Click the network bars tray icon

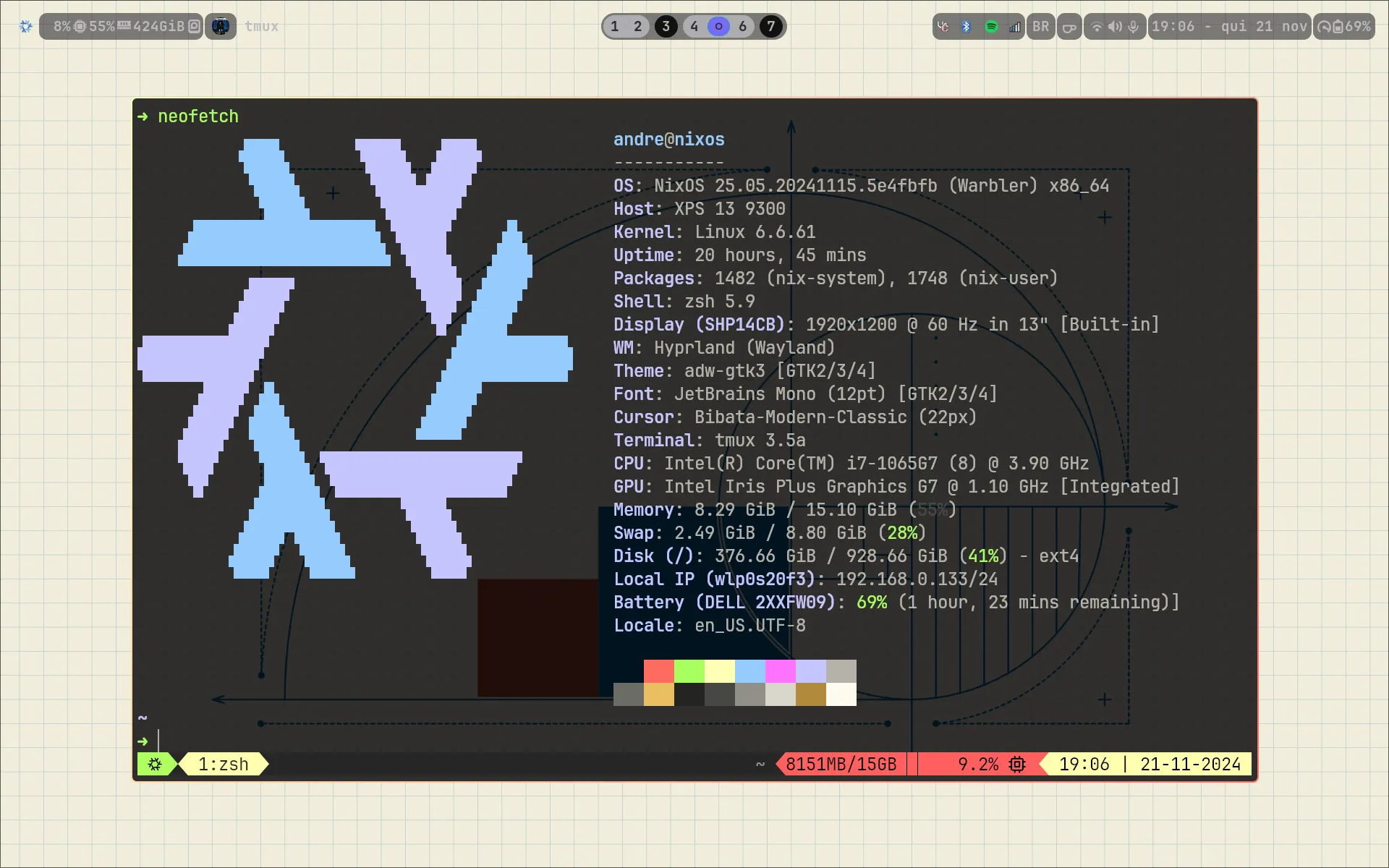coord(1015,27)
